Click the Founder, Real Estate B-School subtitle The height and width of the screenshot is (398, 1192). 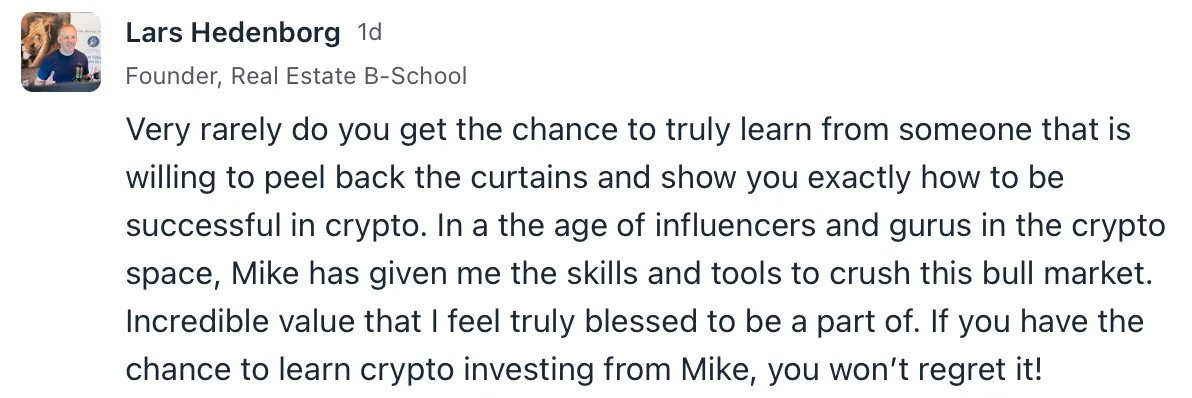[x=296, y=76]
